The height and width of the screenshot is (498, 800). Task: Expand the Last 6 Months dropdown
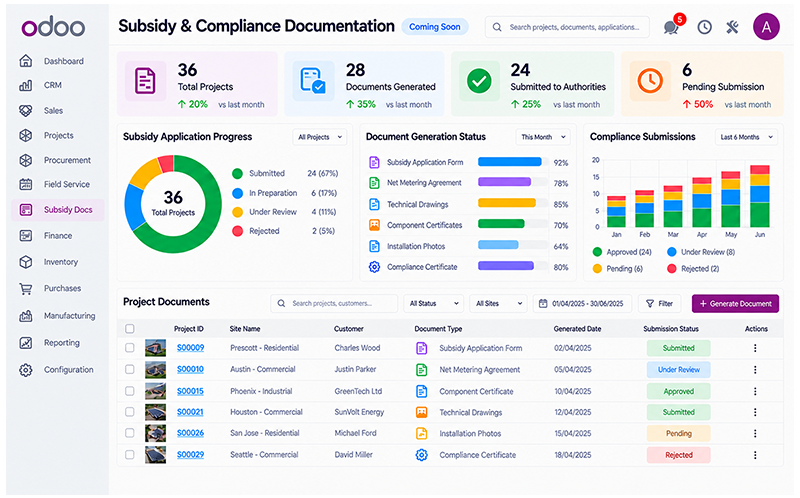pyautogui.click(x=746, y=137)
